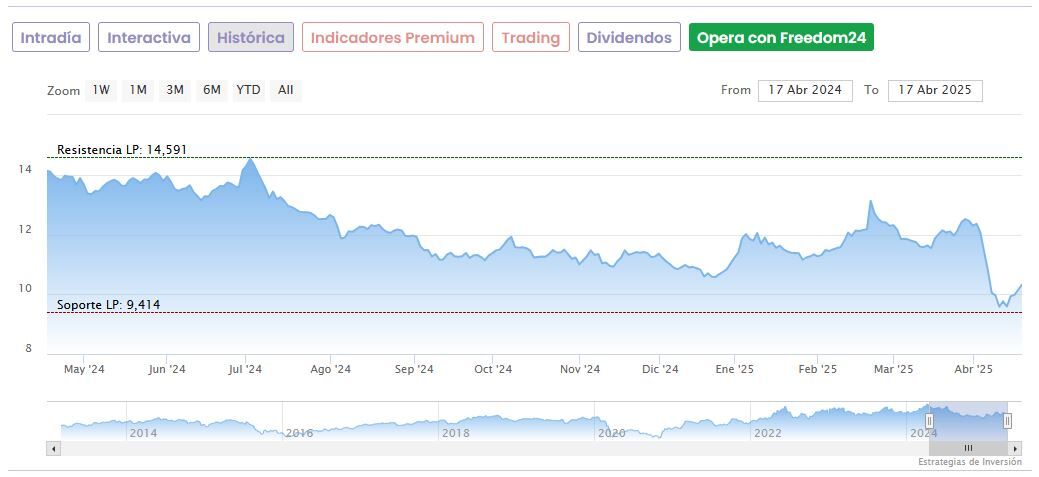Select YTD zoom range
This screenshot has height=477, width=1039.
(x=248, y=90)
